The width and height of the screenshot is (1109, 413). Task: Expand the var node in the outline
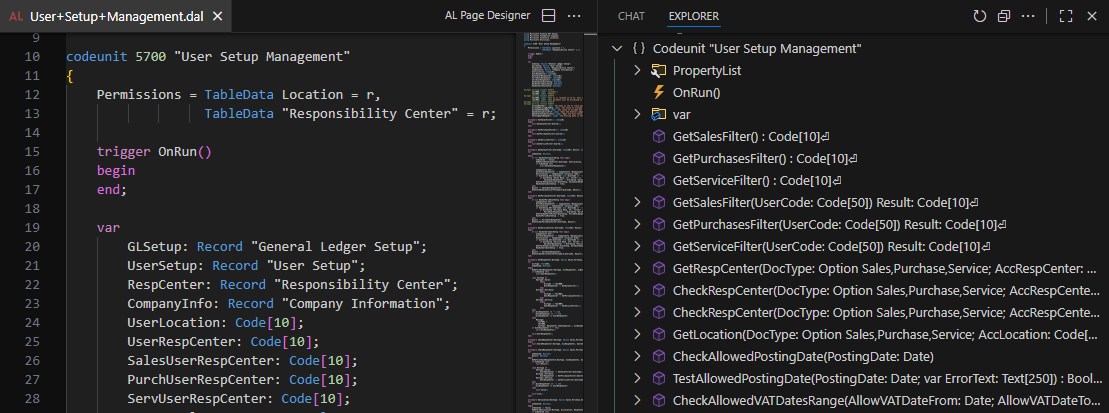pyautogui.click(x=637, y=115)
